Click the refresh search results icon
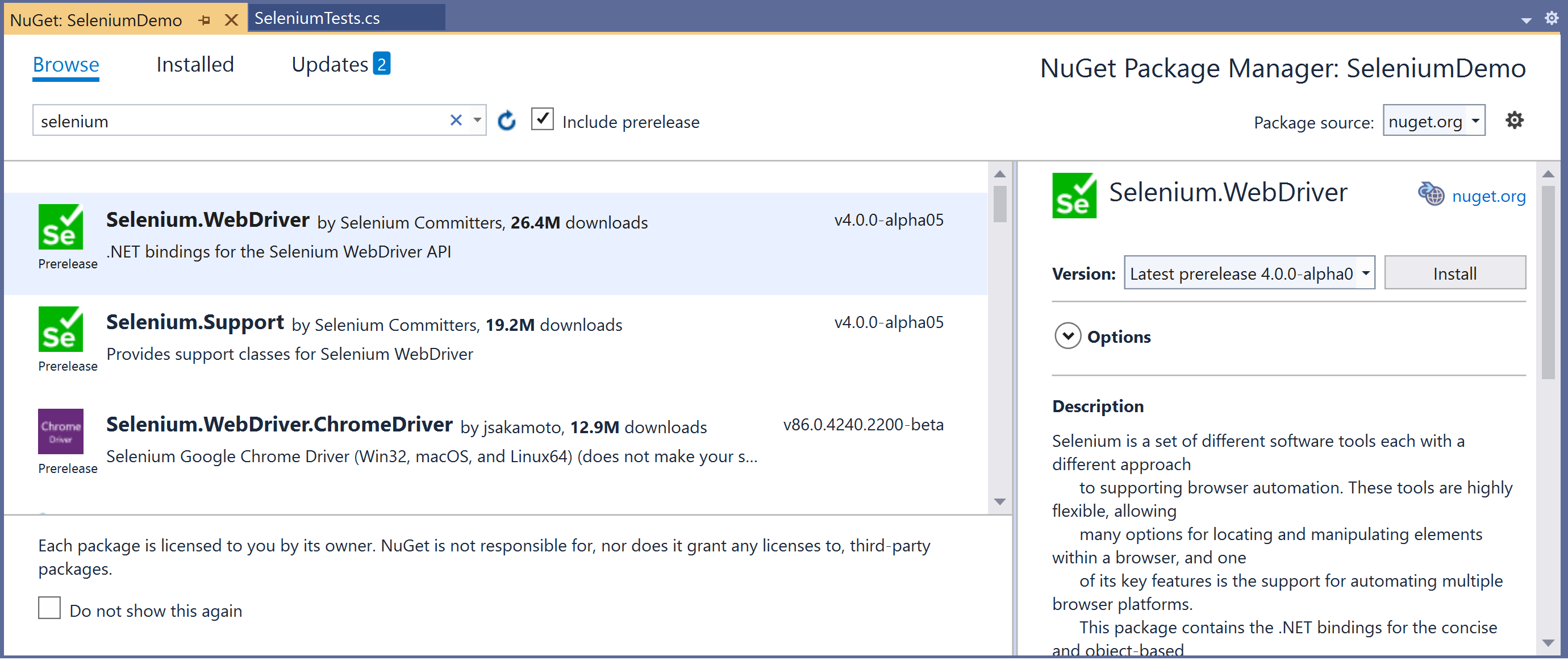This screenshot has height=660, width=1568. point(506,121)
